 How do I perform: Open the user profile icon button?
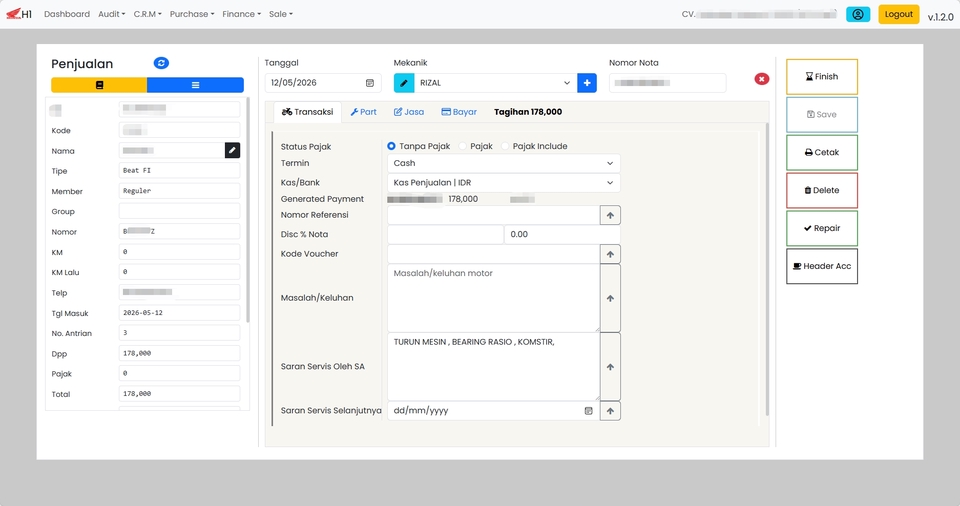pos(858,14)
